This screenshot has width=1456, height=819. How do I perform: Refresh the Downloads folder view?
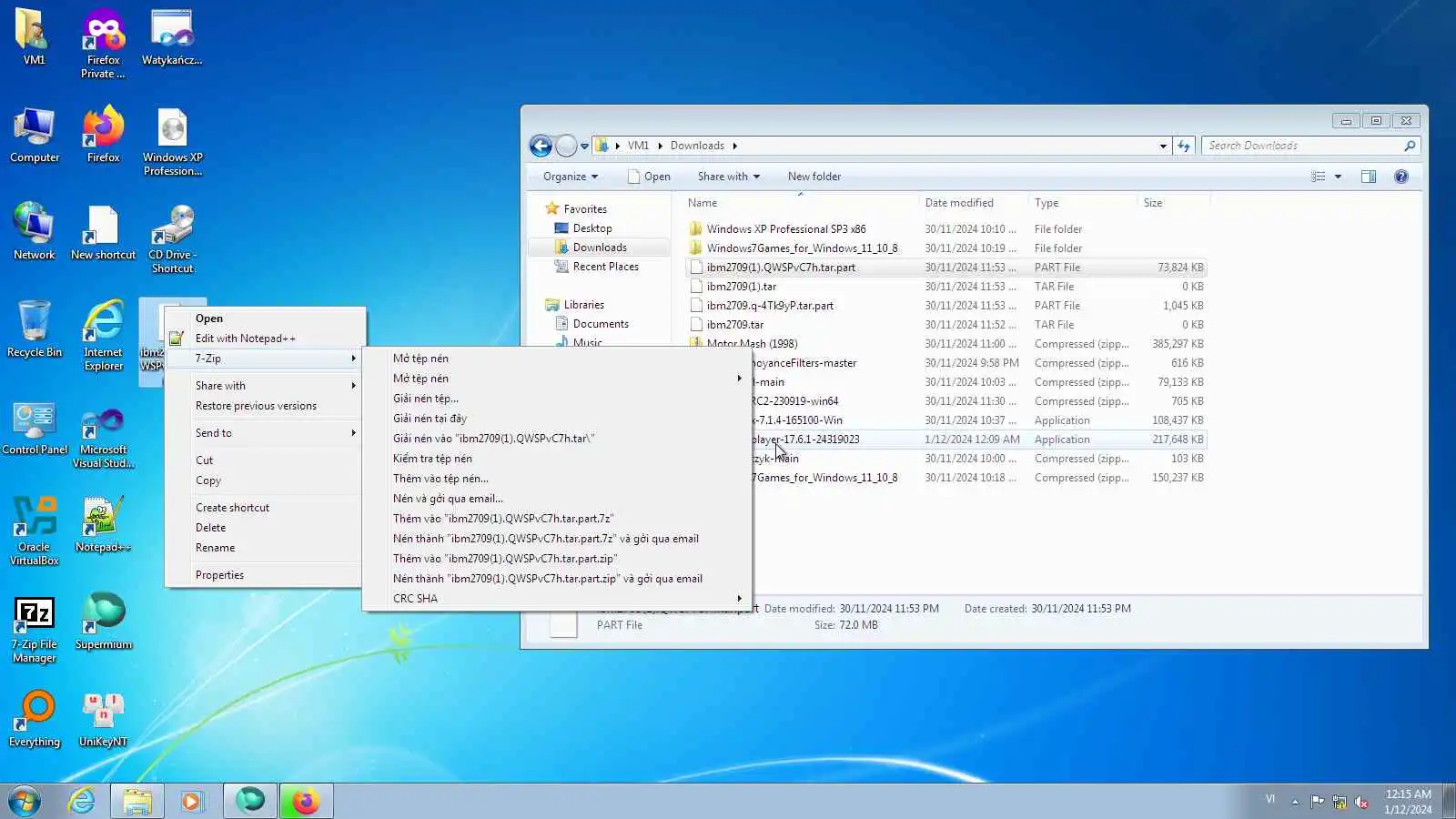tap(1184, 146)
